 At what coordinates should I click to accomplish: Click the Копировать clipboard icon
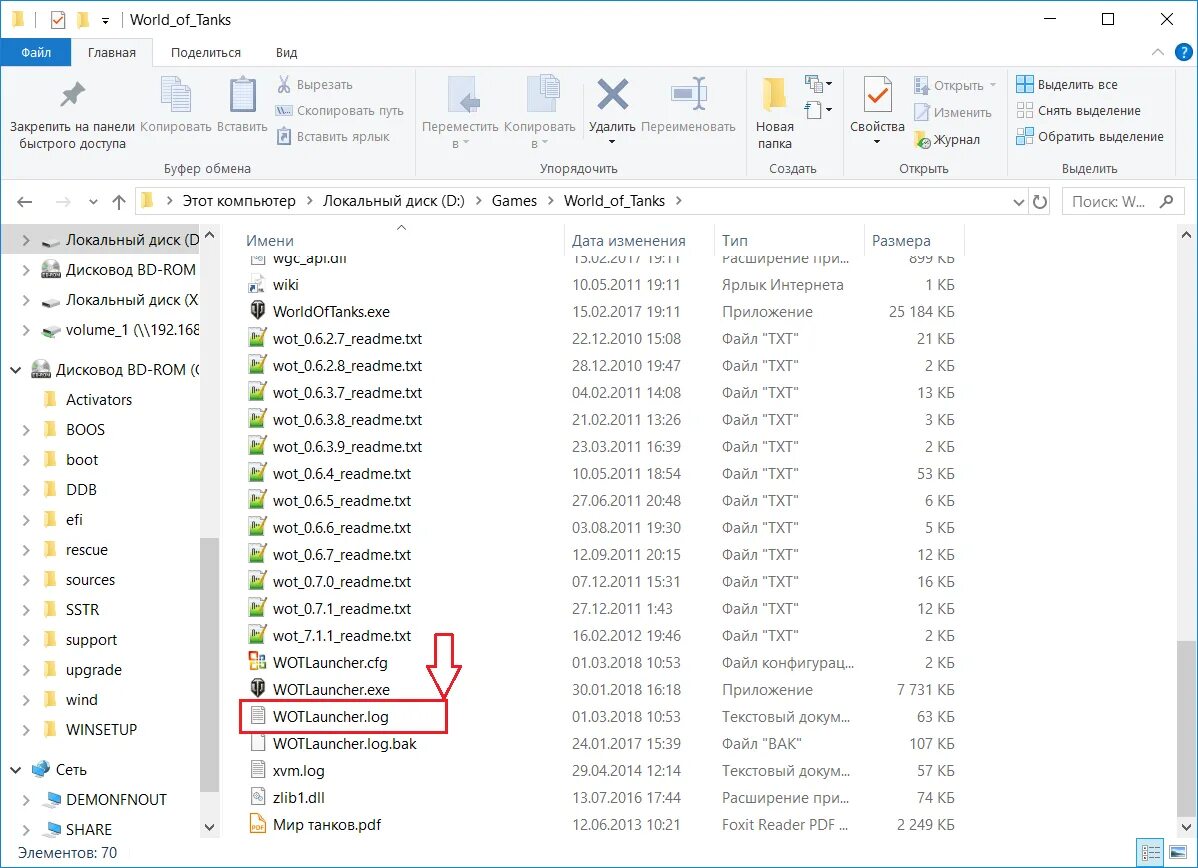pos(176,96)
